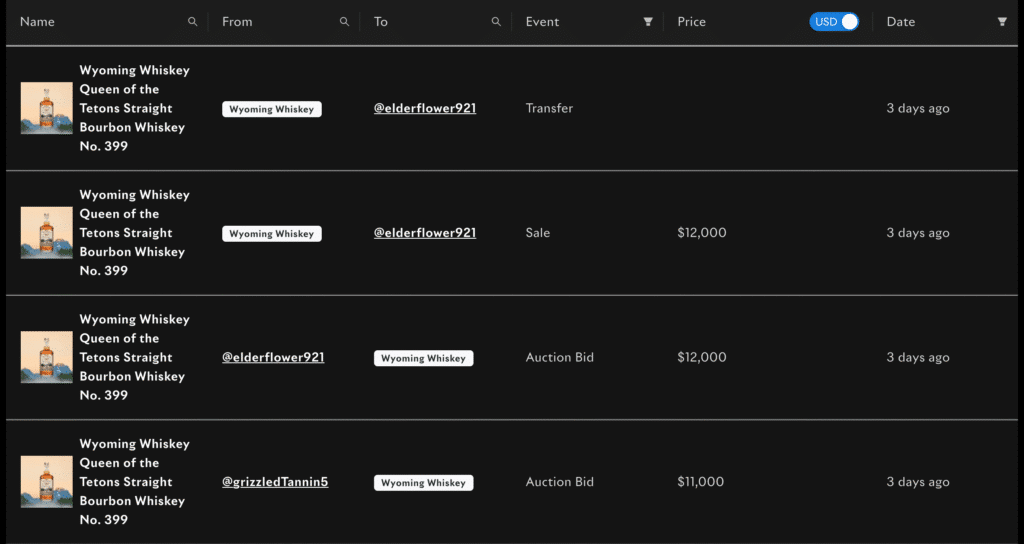Click the From column search icon
The height and width of the screenshot is (544, 1024).
344,22
